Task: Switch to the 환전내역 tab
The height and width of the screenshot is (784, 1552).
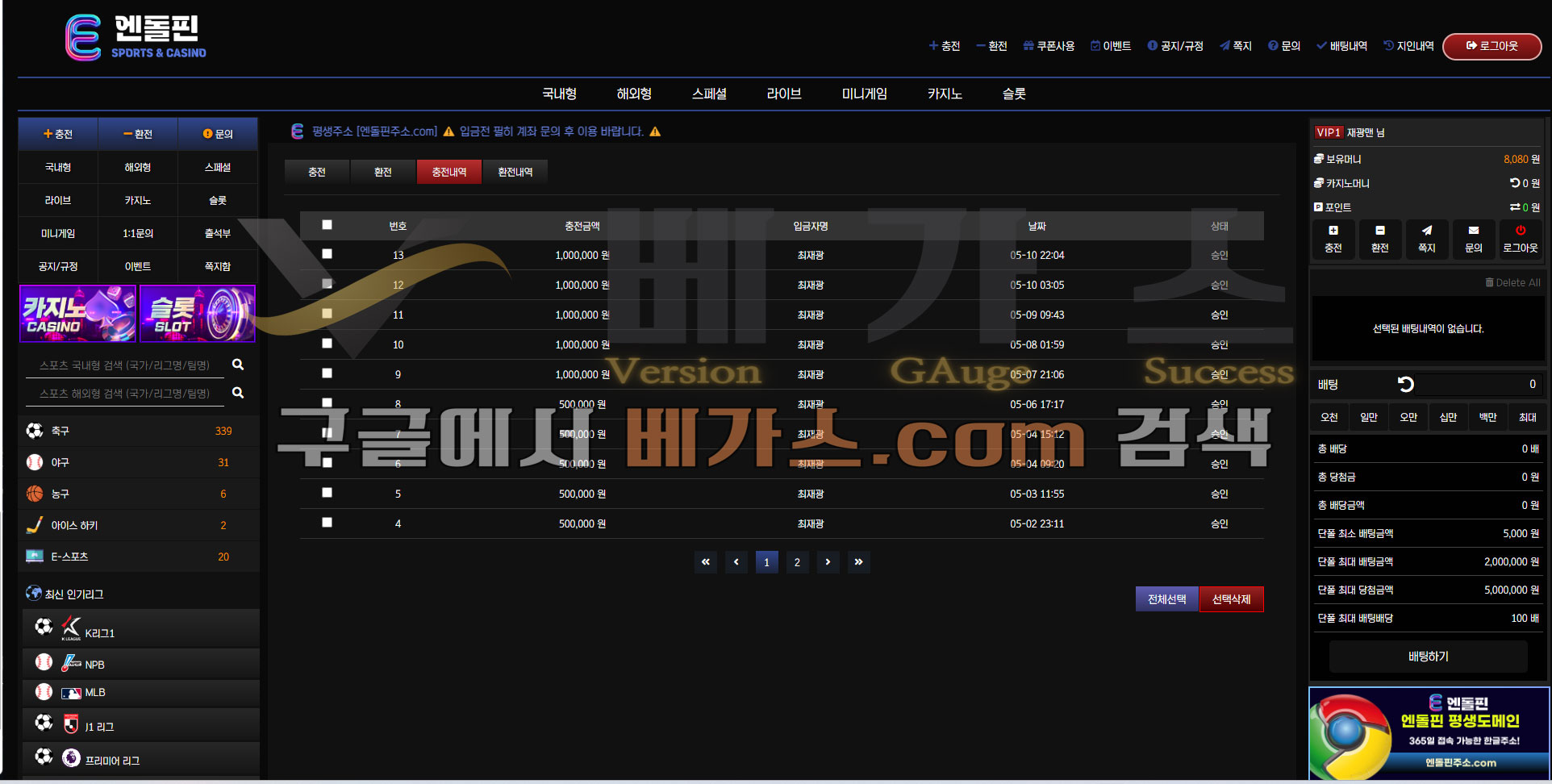Action: pos(515,172)
